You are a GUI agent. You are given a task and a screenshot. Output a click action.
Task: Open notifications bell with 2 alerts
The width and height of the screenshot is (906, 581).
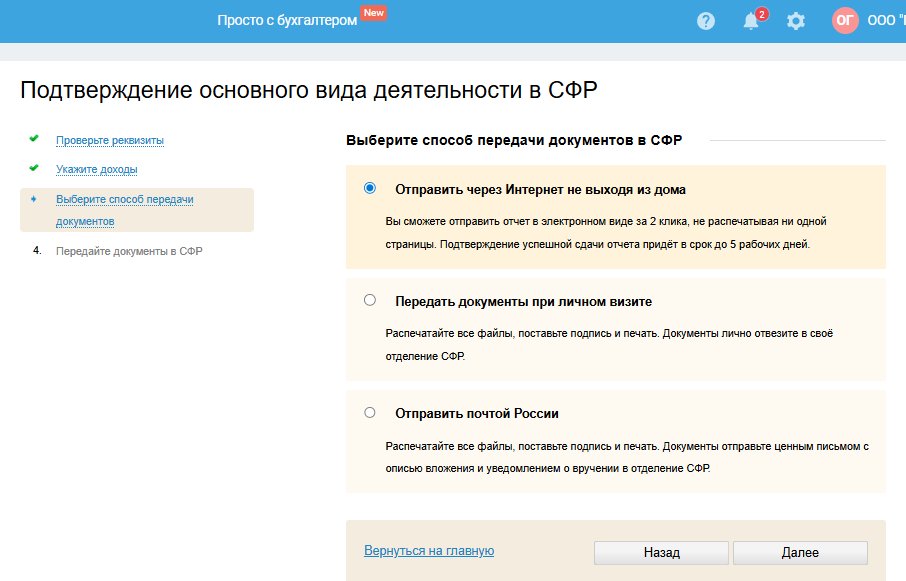coord(751,21)
